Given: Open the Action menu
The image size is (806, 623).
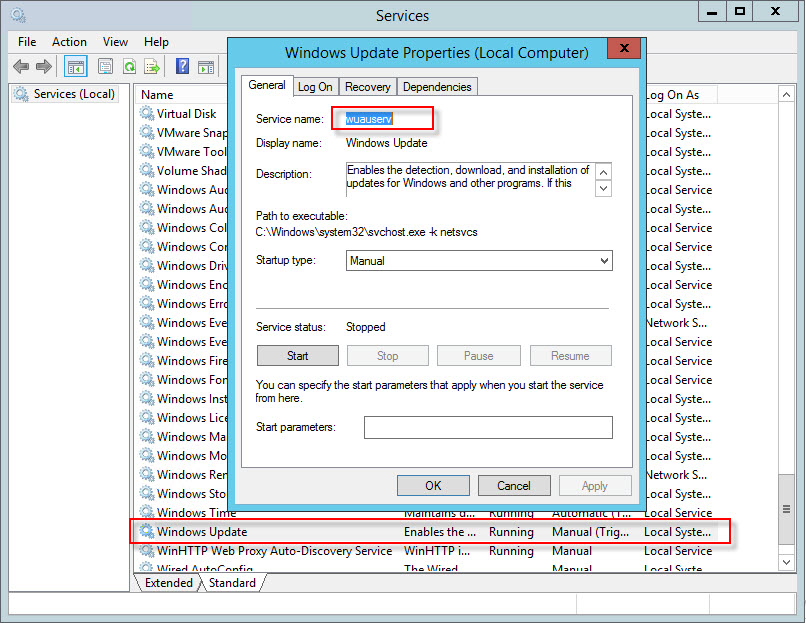Looking at the screenshot, I should tap(69, 42).
